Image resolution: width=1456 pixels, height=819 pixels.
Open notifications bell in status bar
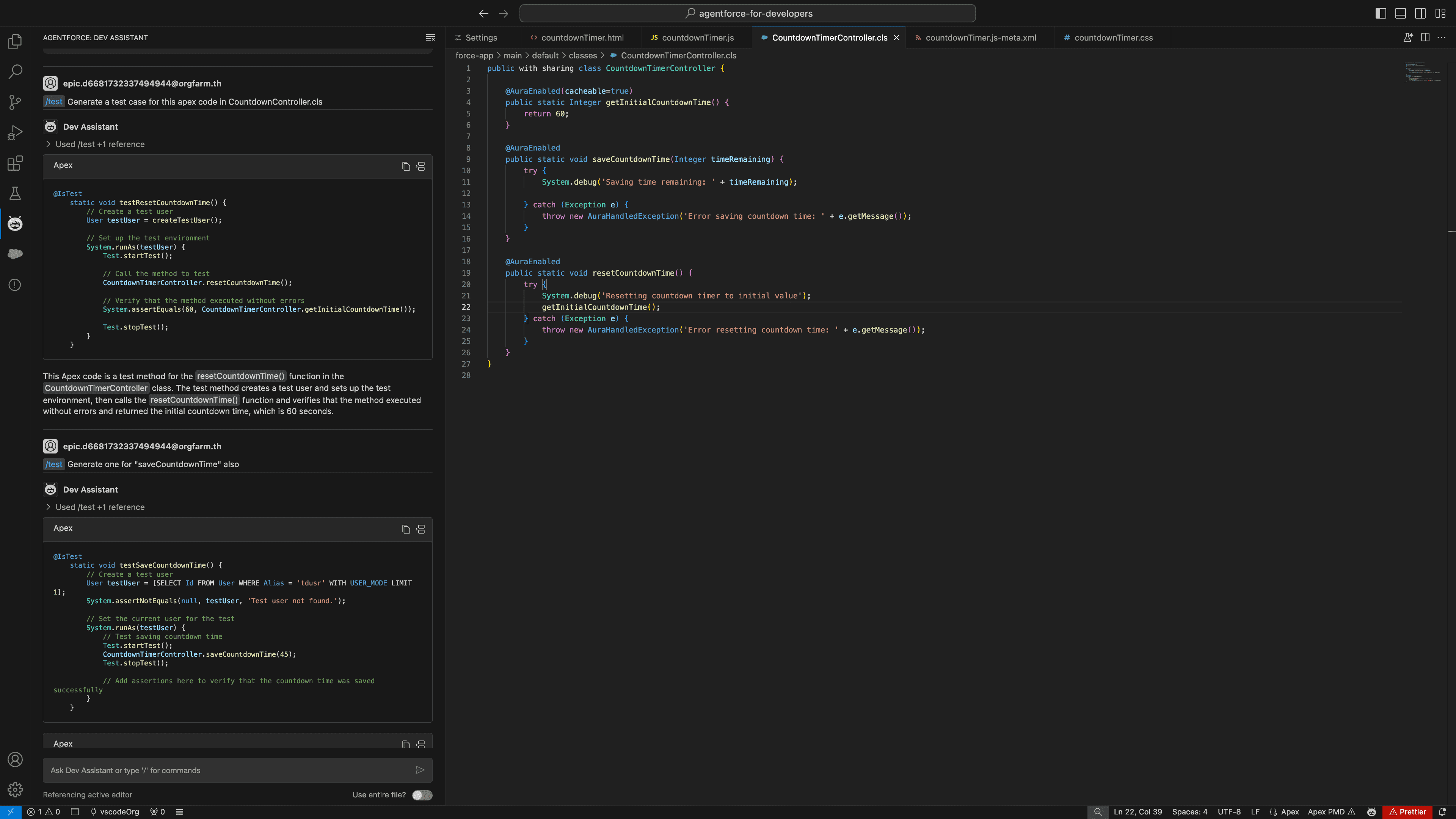pyautogui.click(x=1442, y=812)
